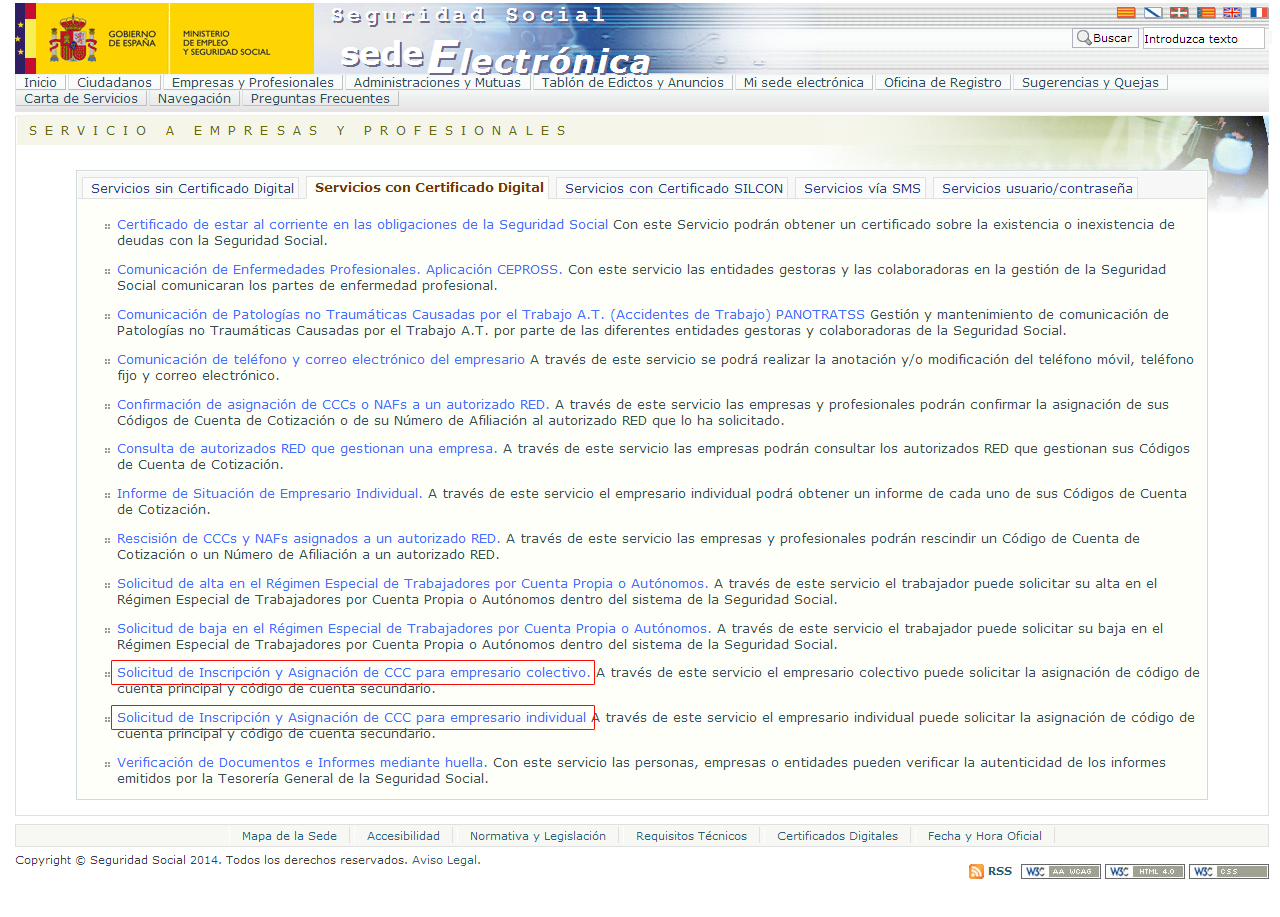1280x917 pixels.
Task: Select the French flag icon
Action: [1258, 13]
